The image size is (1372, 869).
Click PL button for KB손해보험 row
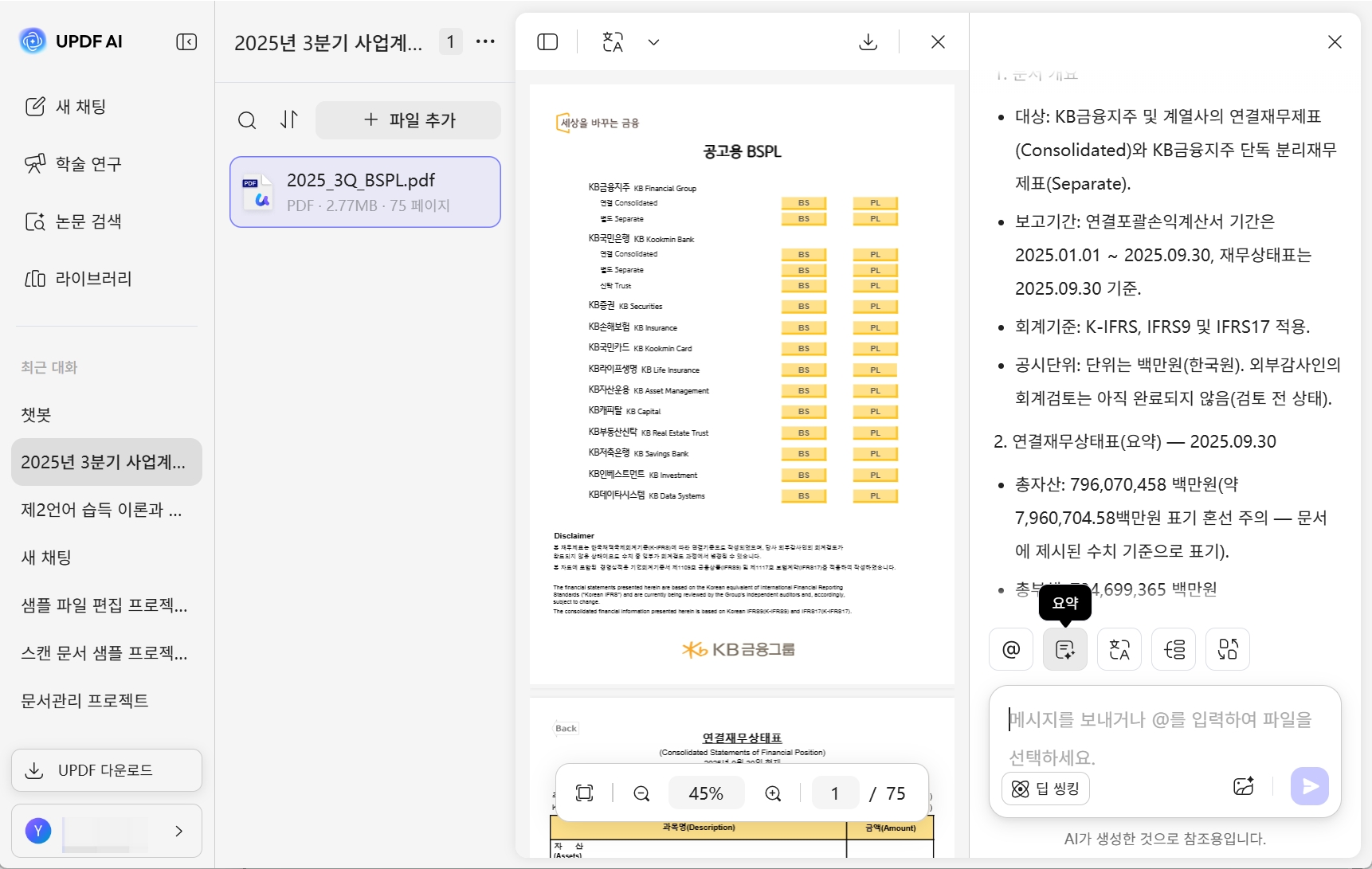point(876,327)
